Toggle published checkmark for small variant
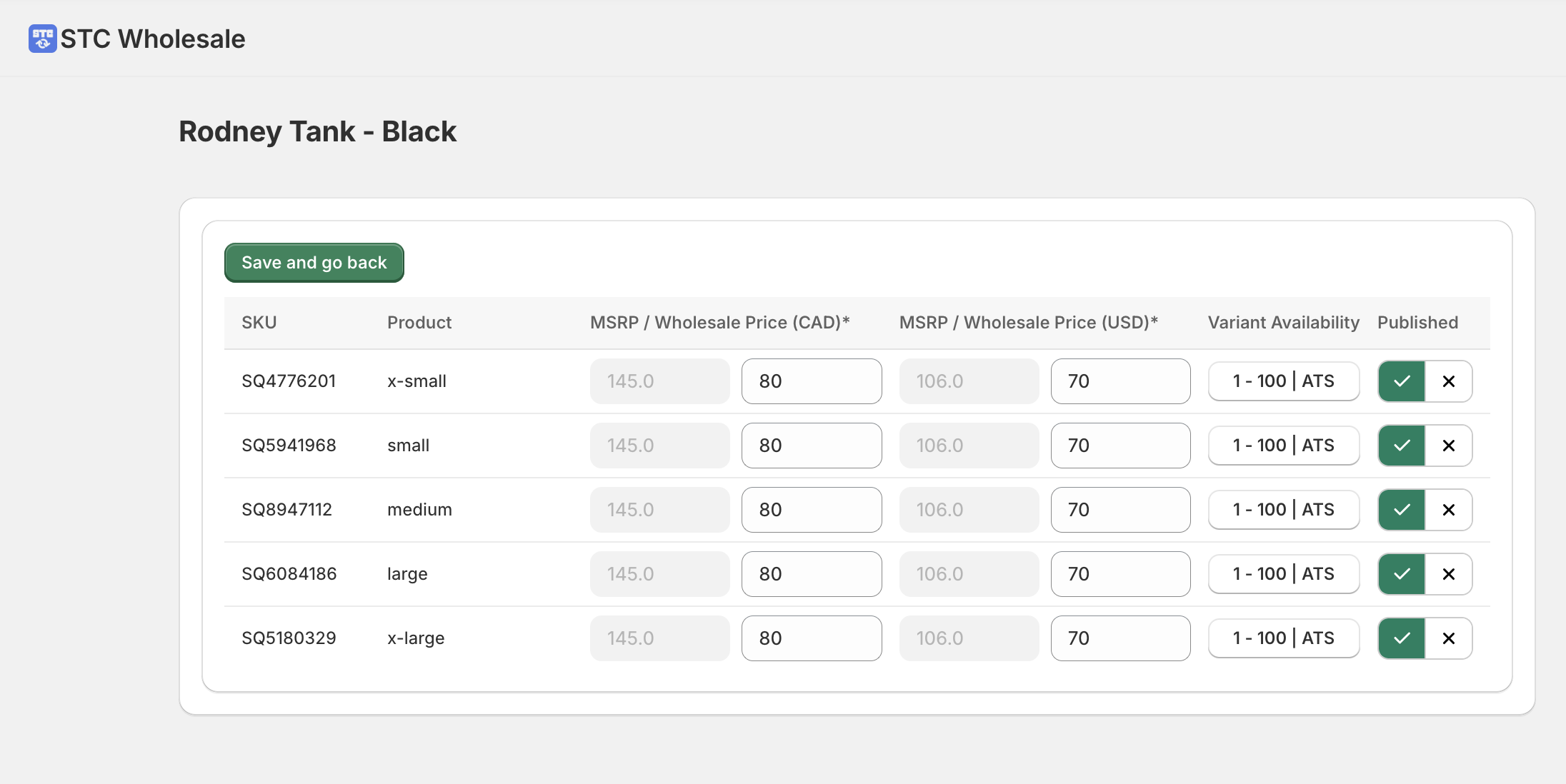1566x784 pixels. [x=1402, y=446]
